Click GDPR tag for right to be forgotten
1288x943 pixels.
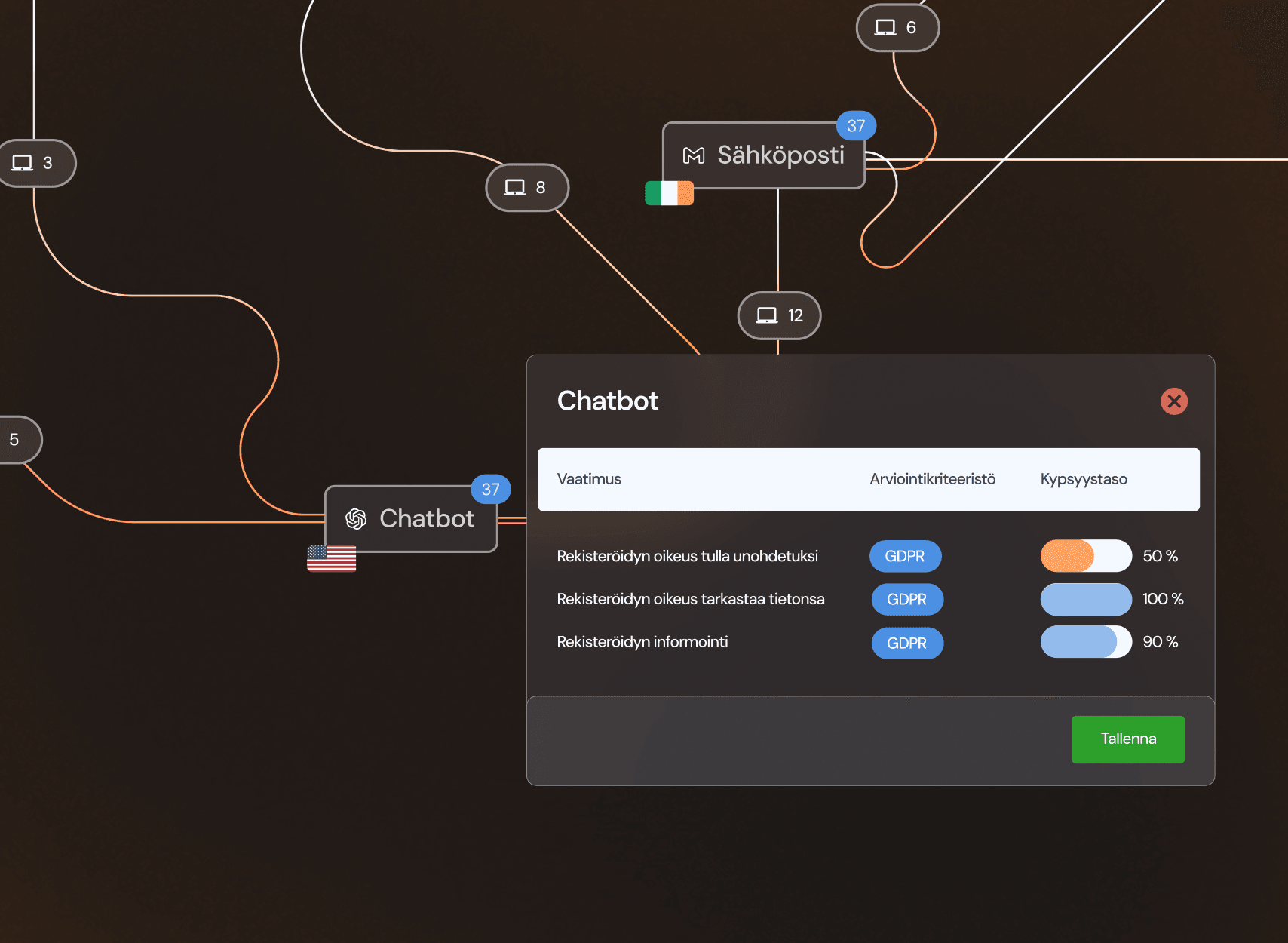pos(905,556)
